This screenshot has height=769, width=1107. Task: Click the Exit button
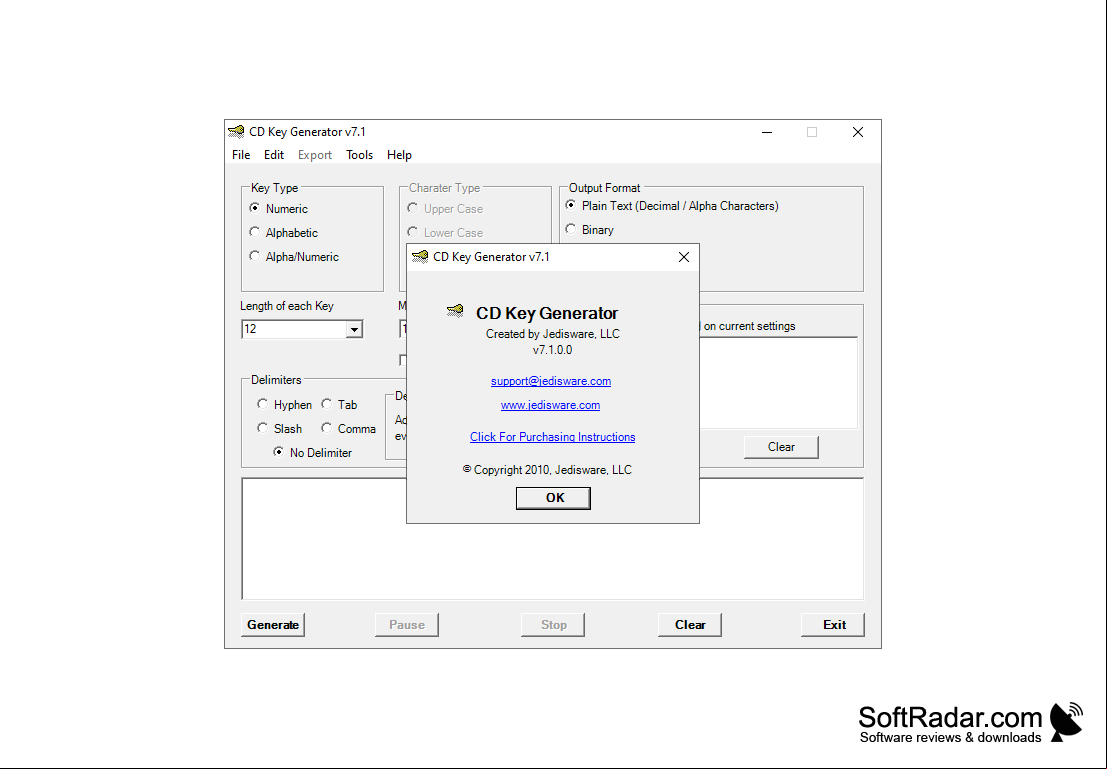833,625
